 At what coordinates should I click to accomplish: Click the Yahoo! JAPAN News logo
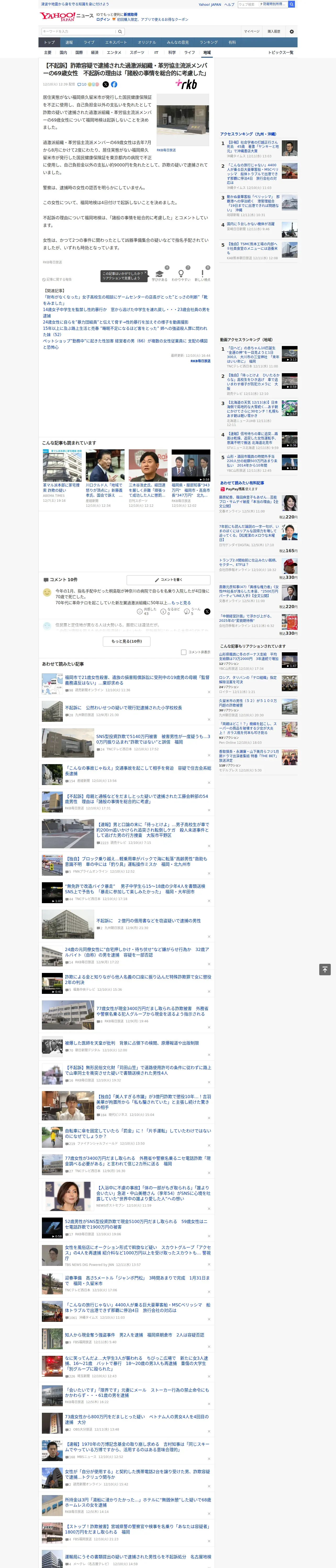(67, 16)
